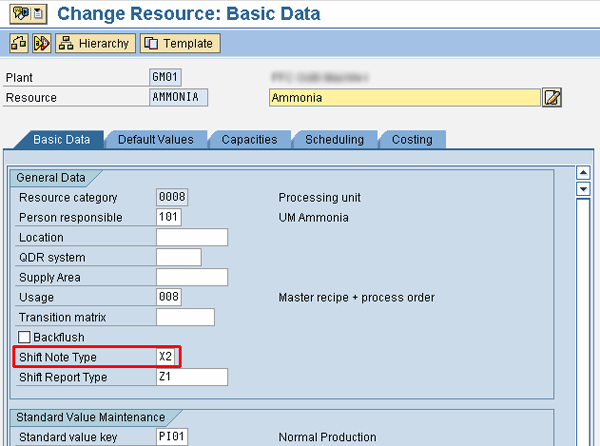Select the Costing tab

[412, 140]
